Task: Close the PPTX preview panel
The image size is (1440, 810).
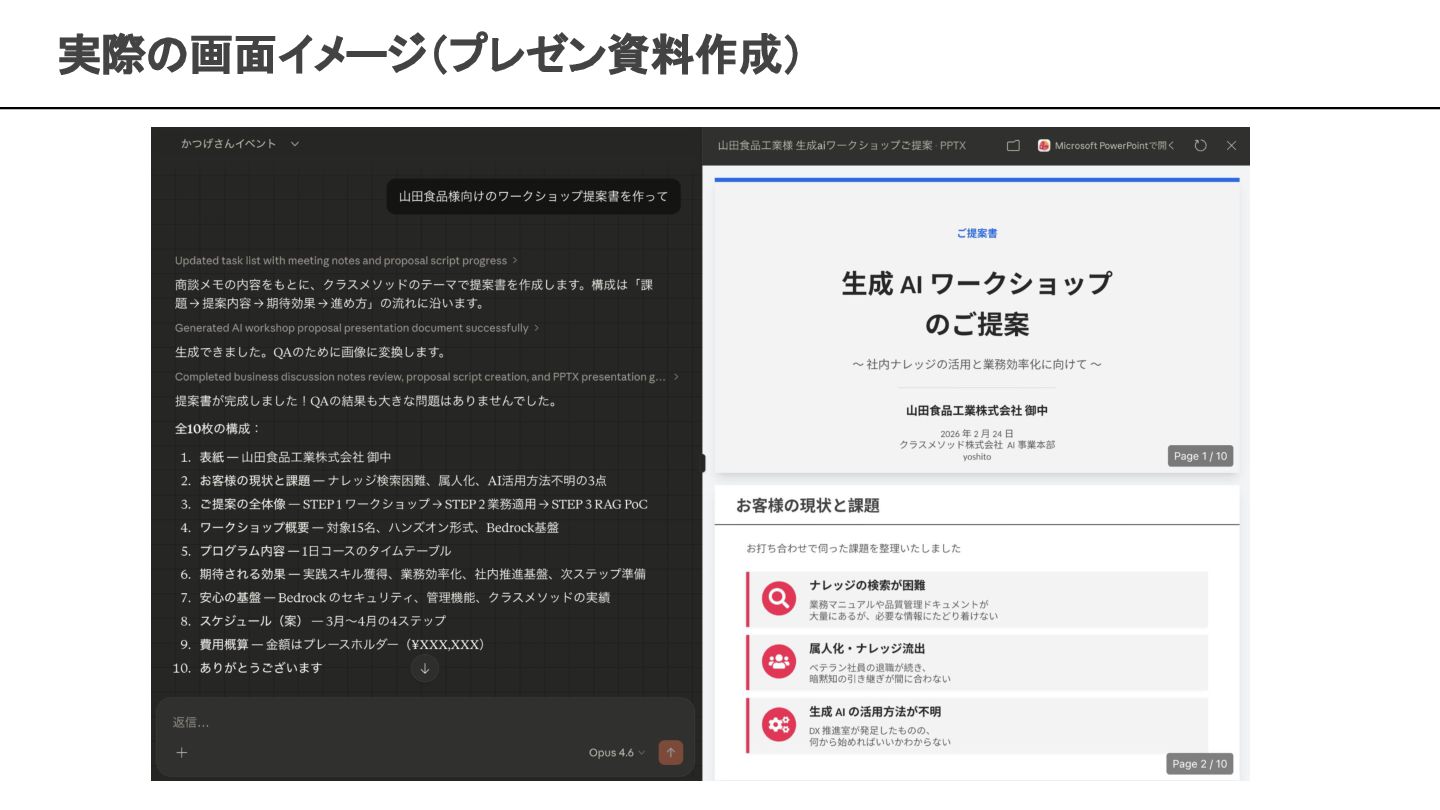Action: point(1231,146)
